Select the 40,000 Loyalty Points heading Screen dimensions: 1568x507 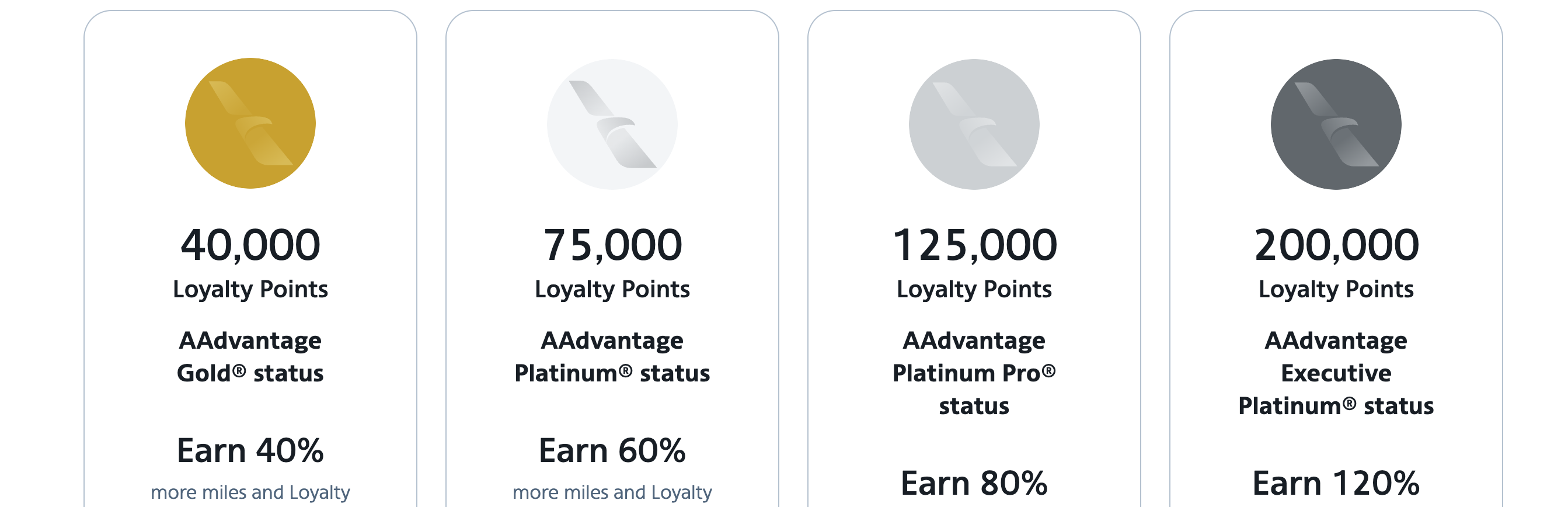point(250,245)
